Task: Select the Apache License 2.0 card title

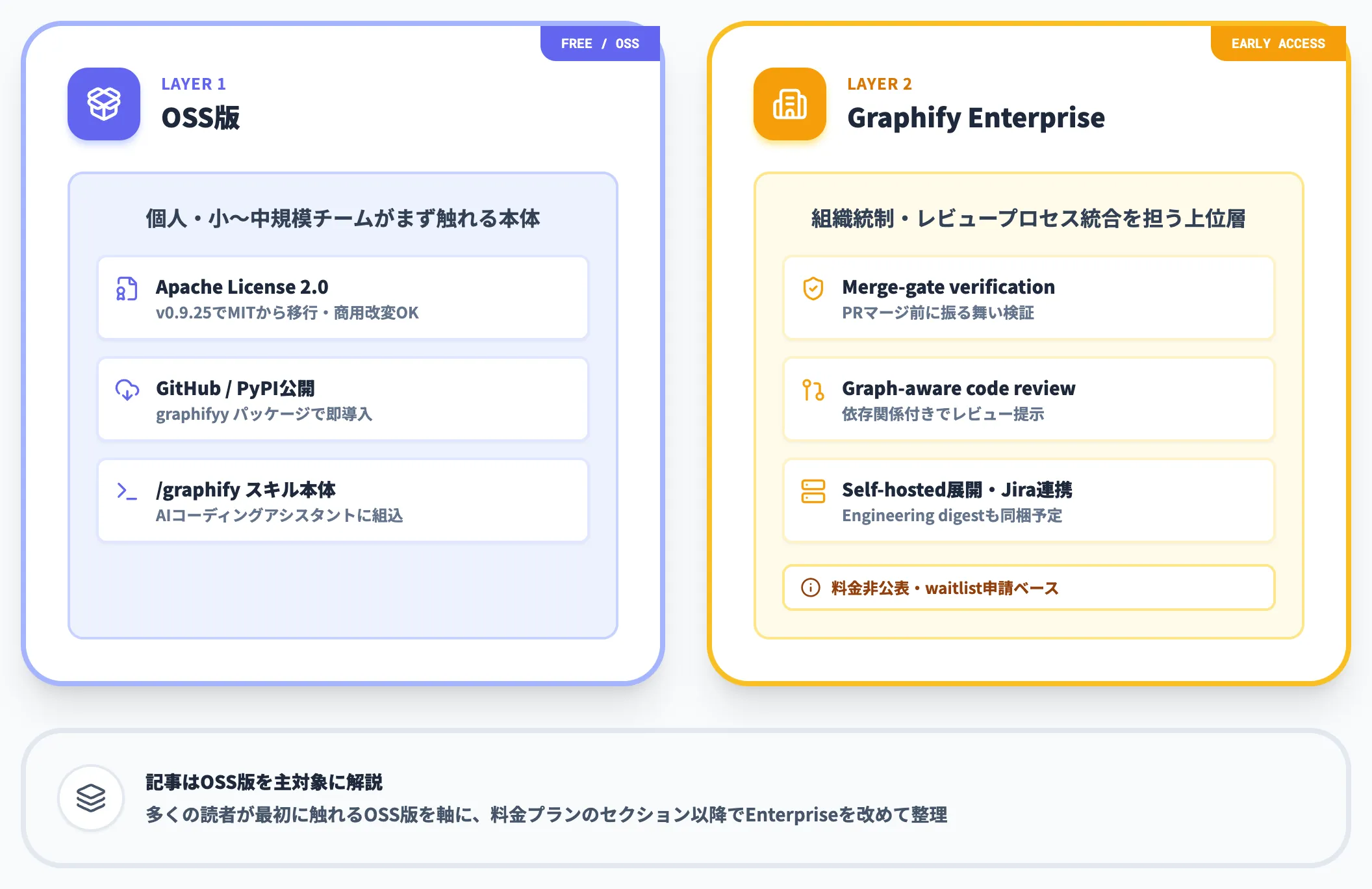Action: tap(242, 287)
